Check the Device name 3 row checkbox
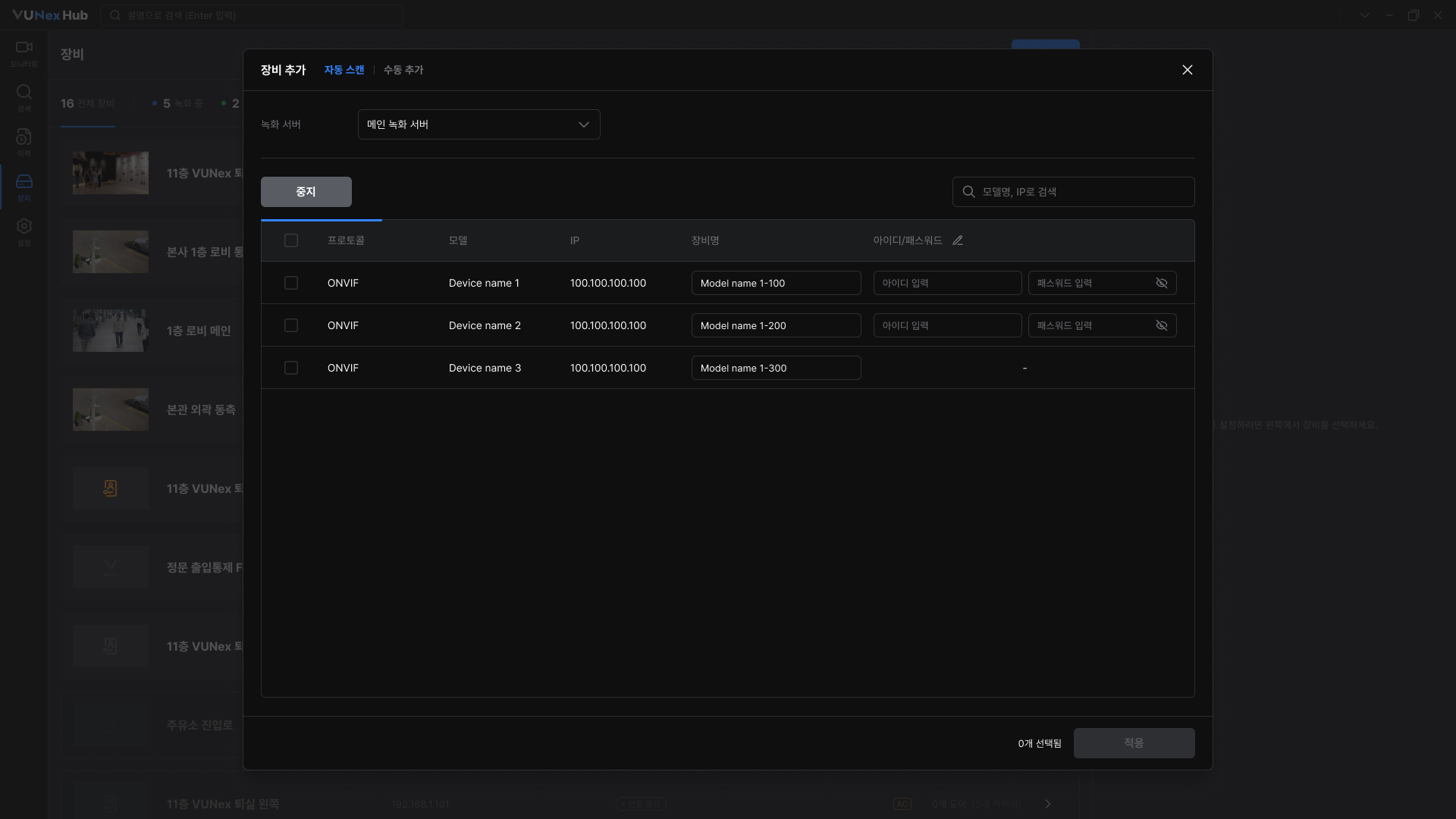Screen dimensions: 1456x819 click(x=291, y=368)
